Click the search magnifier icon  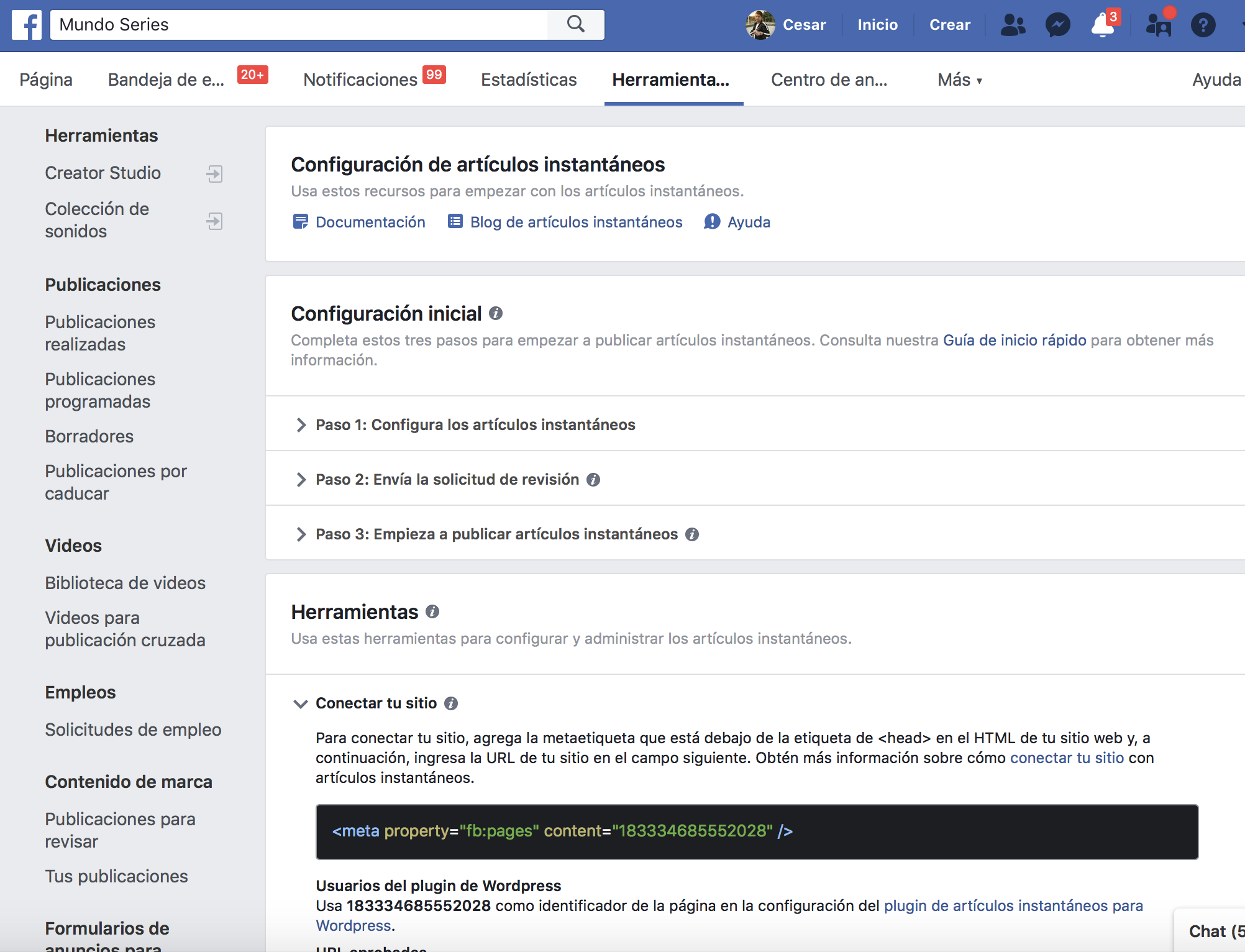tap(576, 24)
